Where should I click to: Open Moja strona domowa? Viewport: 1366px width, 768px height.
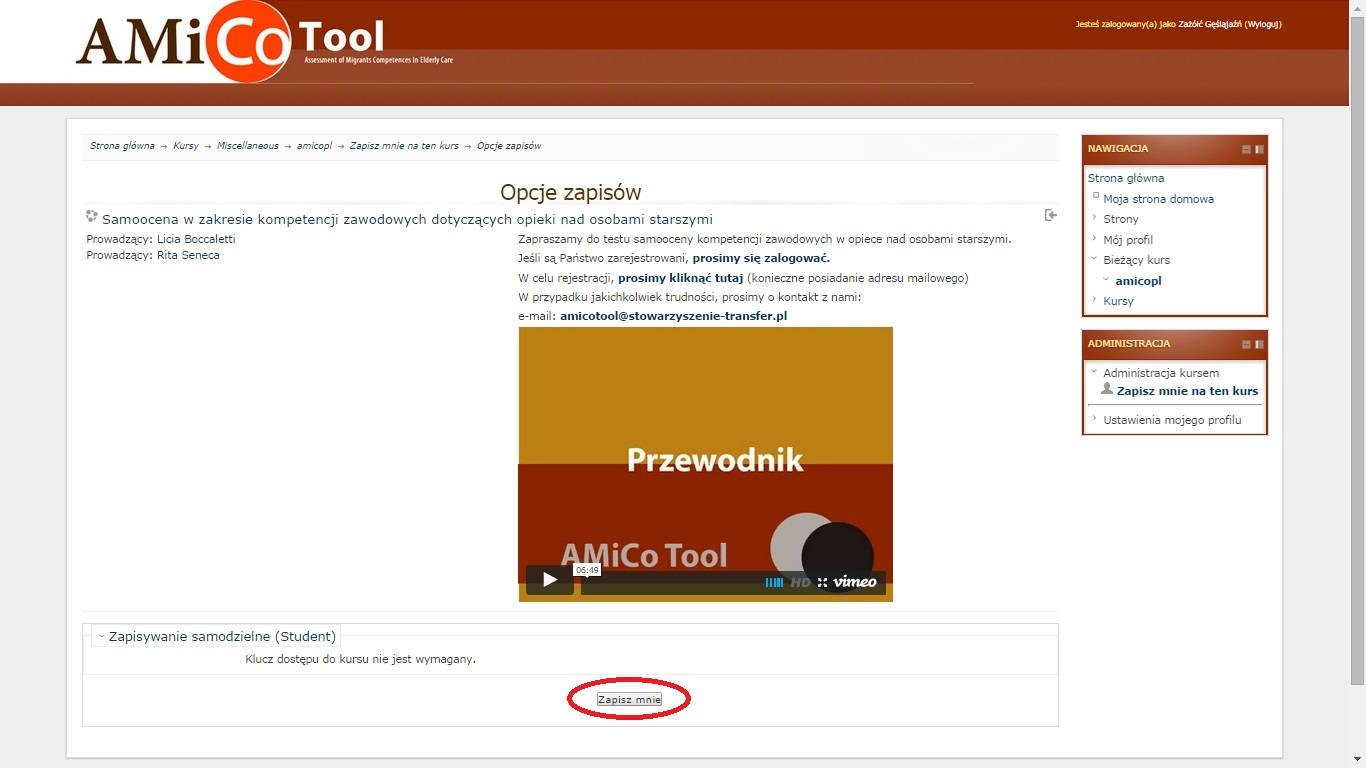[1158, 199]
